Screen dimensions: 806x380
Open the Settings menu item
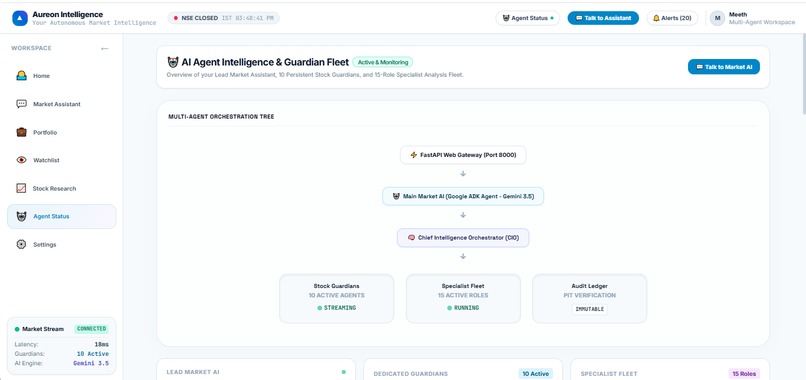[62, 245]
